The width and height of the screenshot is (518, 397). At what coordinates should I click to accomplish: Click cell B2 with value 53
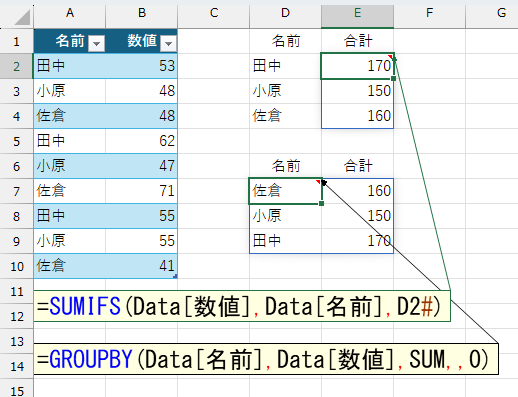[x=142, y=66]
